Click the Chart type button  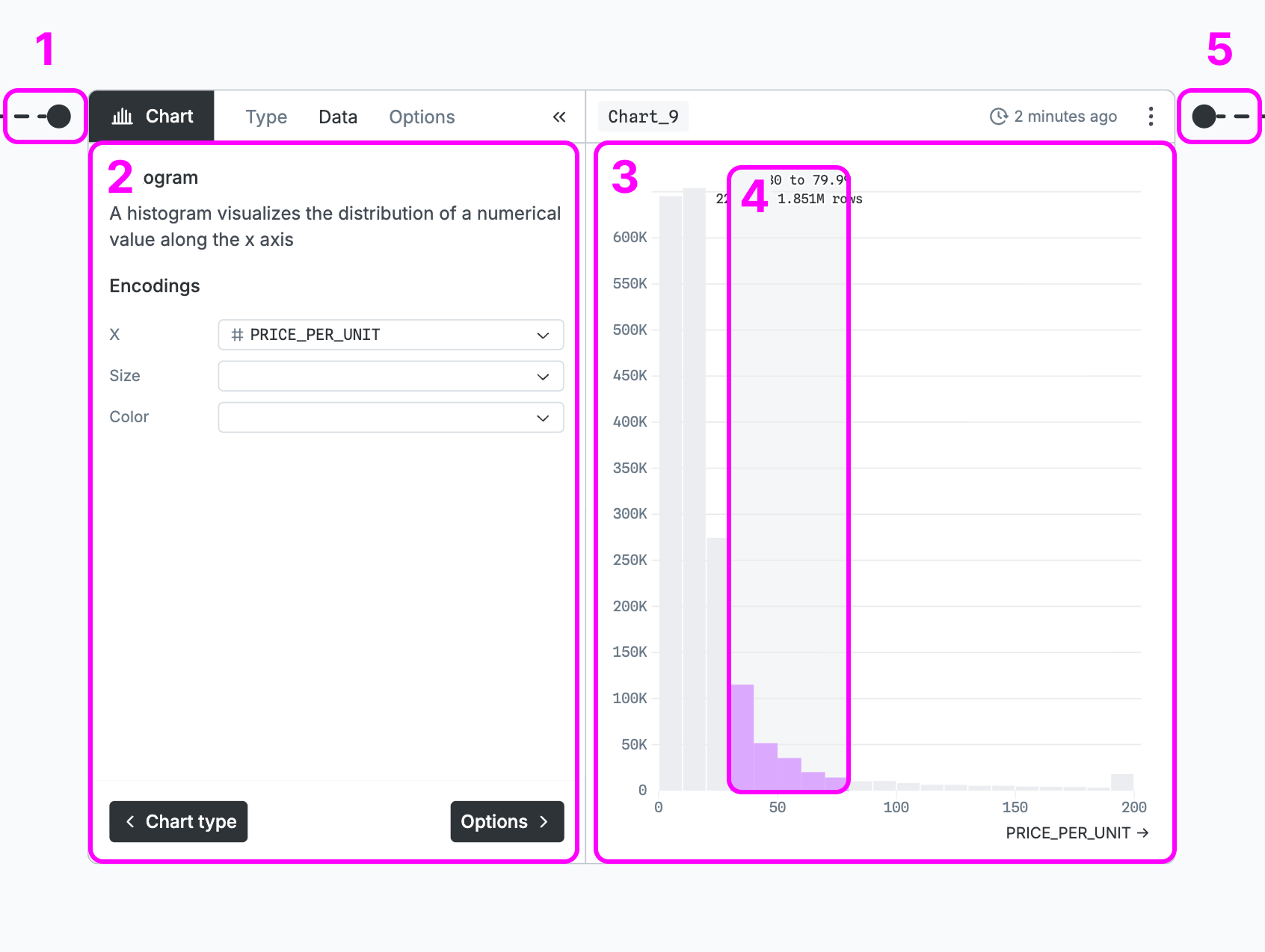coord(178,821)
